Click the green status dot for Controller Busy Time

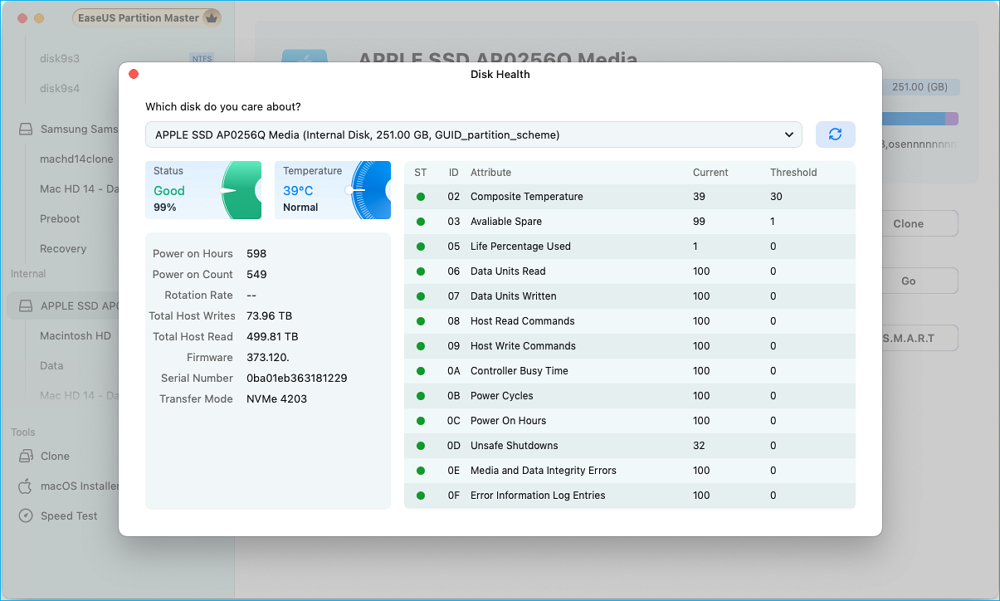421,371
